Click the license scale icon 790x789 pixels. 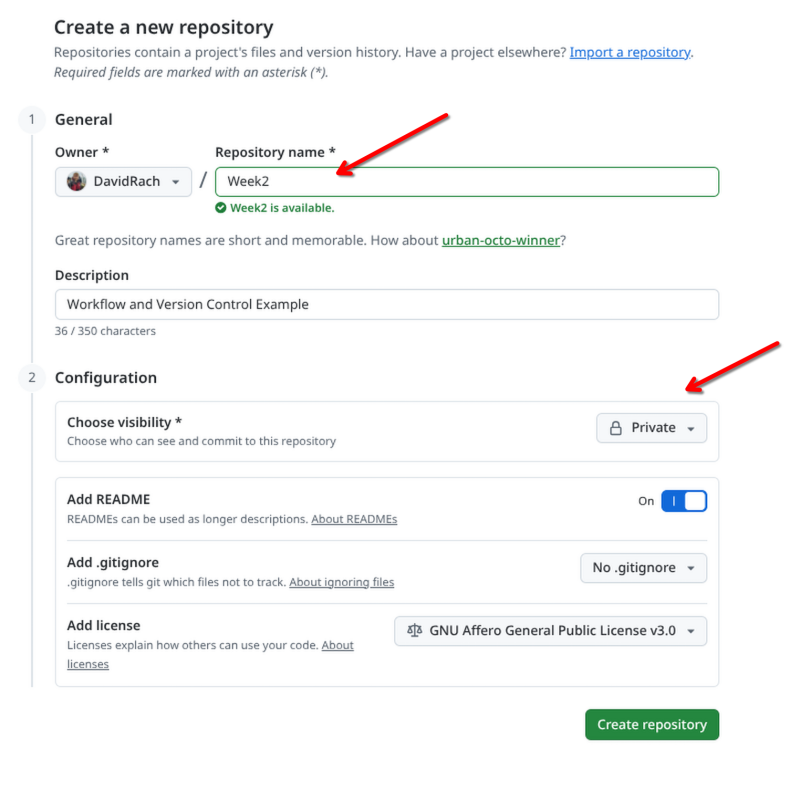pos(414,631)
